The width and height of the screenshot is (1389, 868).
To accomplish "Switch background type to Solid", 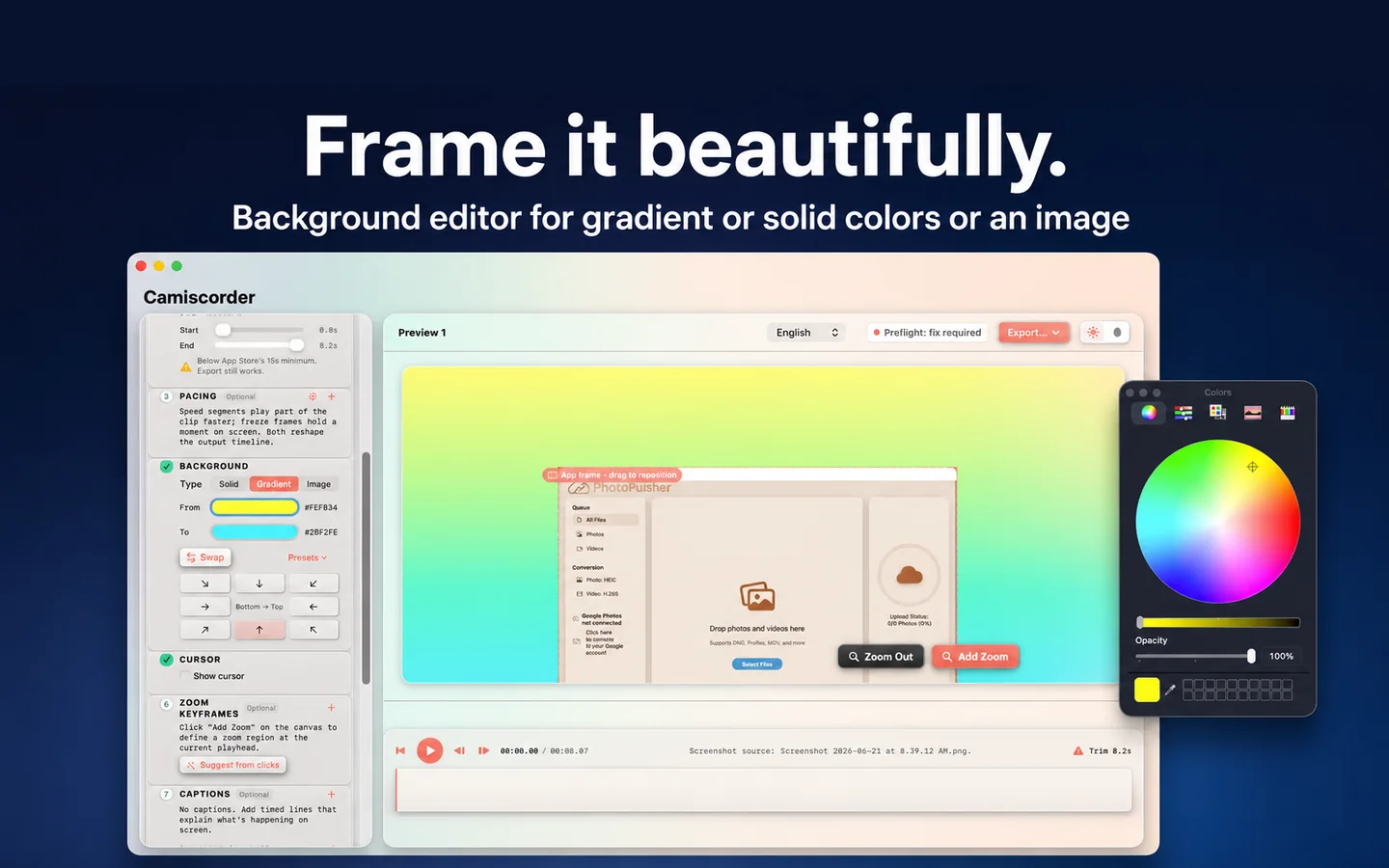I will tap(229, 484).
